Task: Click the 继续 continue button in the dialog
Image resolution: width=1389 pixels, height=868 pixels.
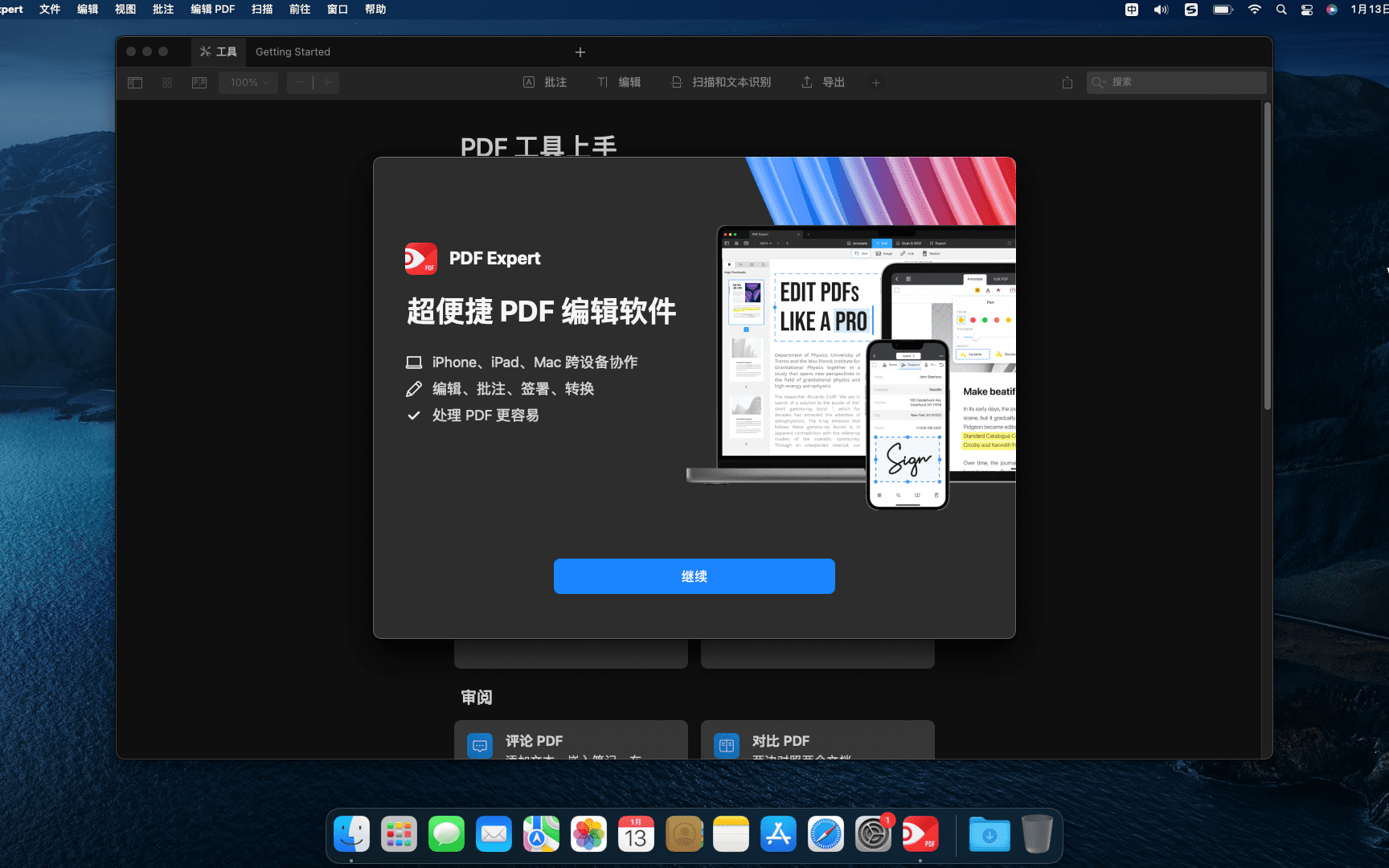Action: [694, 576]
